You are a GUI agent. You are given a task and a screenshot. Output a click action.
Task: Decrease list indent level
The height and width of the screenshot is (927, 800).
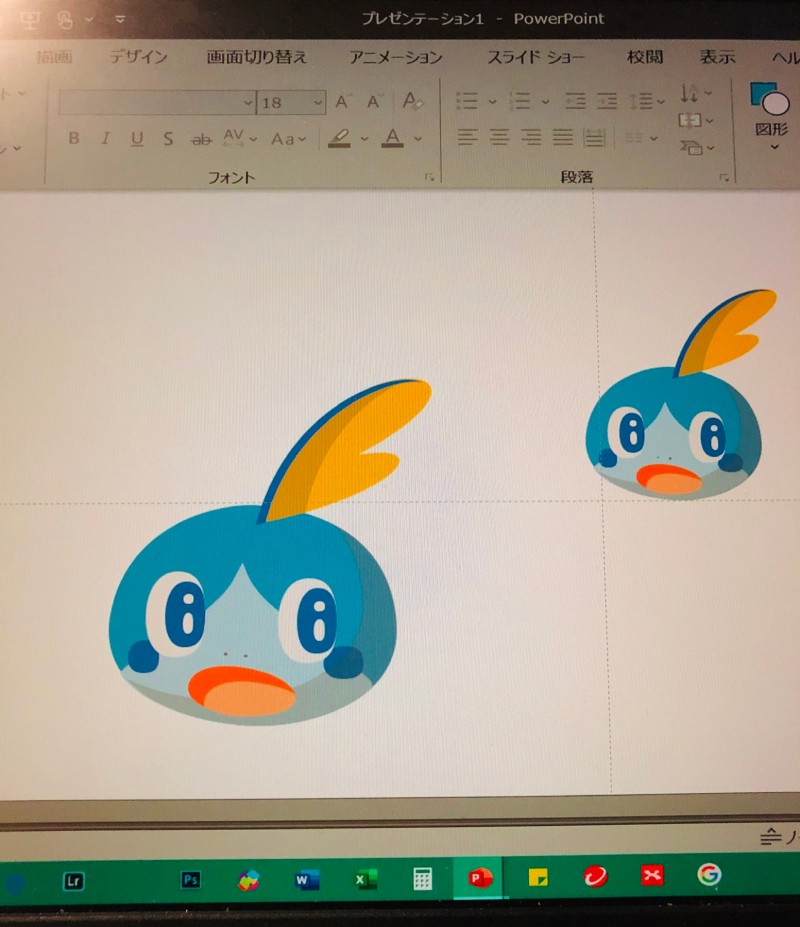pyautogui.click(x=575, y=101)
